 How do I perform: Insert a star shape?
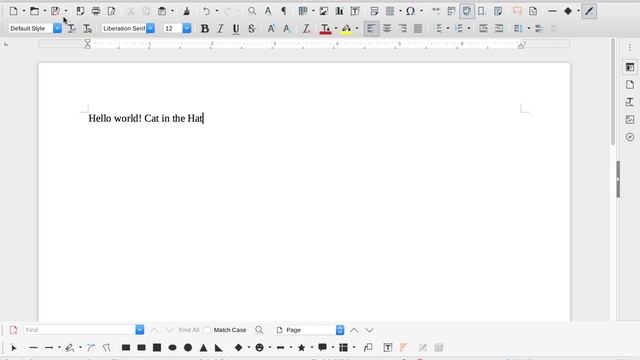coord(301,348)
